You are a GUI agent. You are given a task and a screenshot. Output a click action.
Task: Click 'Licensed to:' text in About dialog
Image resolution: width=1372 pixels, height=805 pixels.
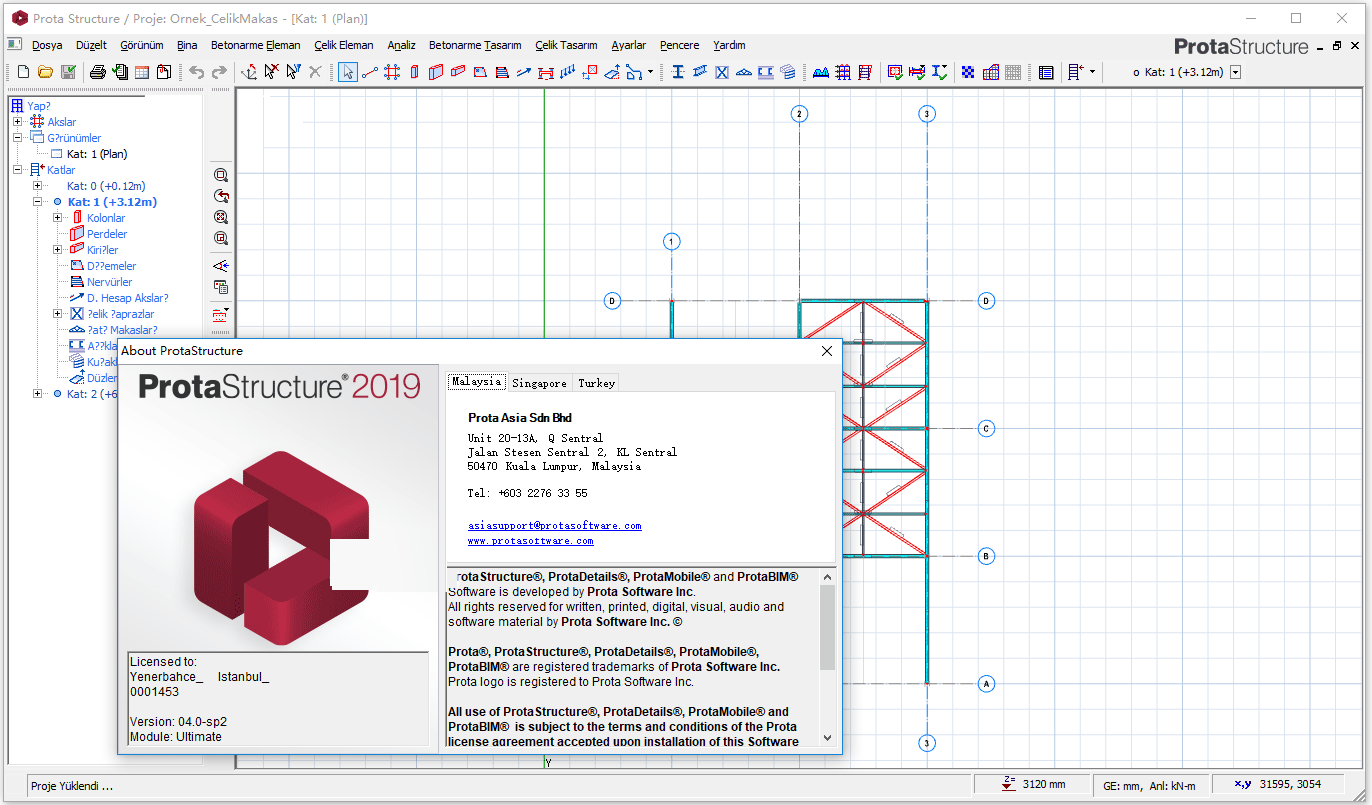163,662
